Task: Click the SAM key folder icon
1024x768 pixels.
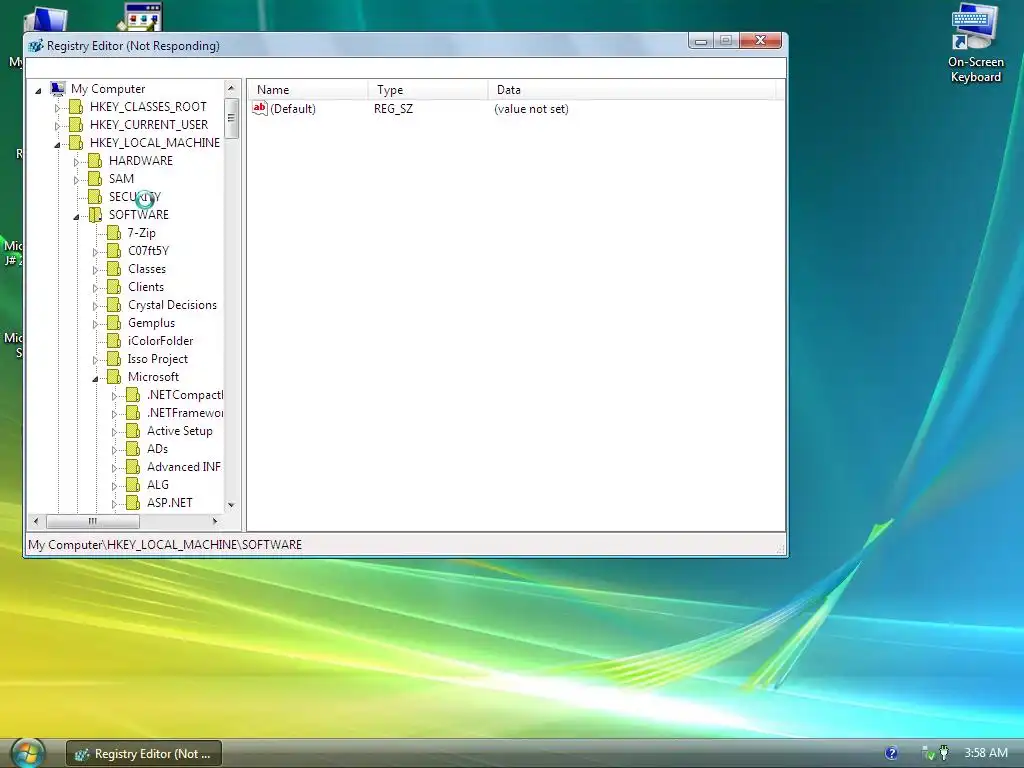Action: [95, 179]
